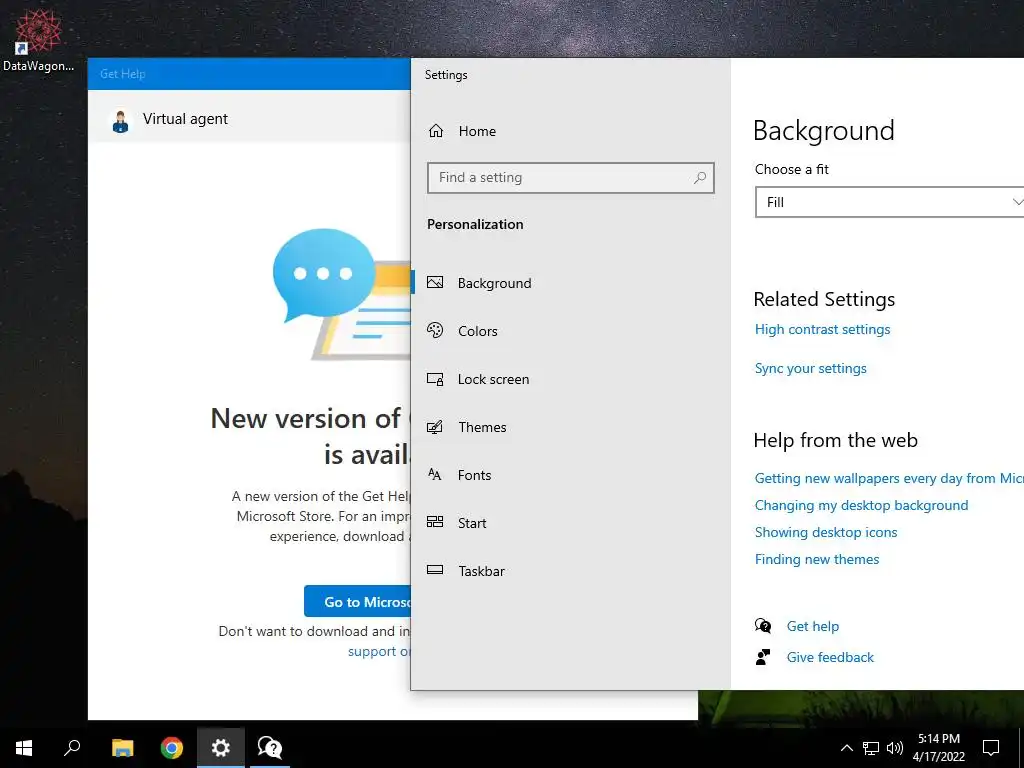Select Taskbar in Personalization menu

coord(481,571)
